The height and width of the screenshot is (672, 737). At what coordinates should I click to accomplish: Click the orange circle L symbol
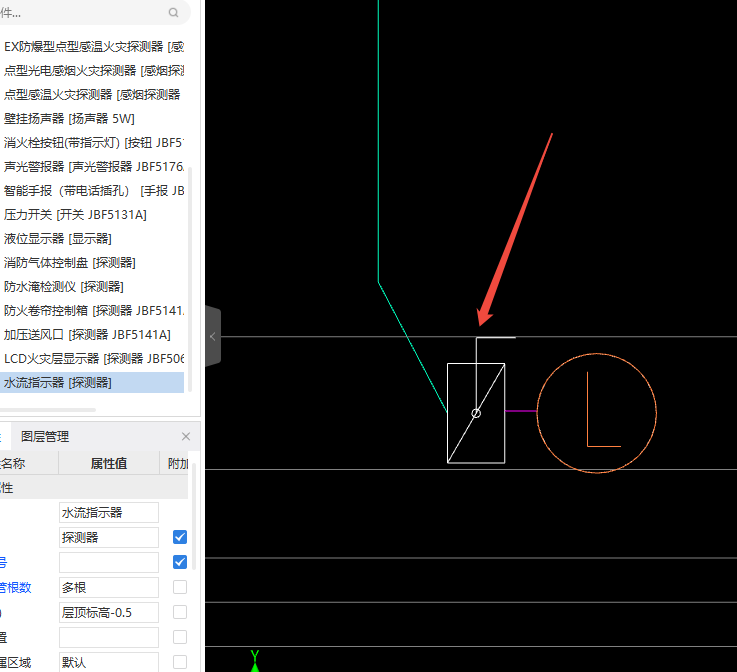click(596, 413)
